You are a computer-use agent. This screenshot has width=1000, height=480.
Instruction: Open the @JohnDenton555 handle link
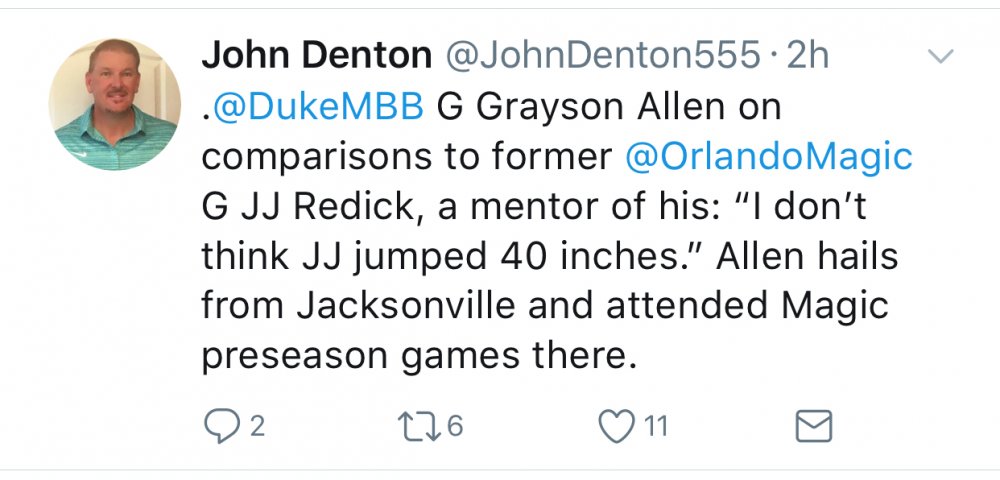[602, 56]
